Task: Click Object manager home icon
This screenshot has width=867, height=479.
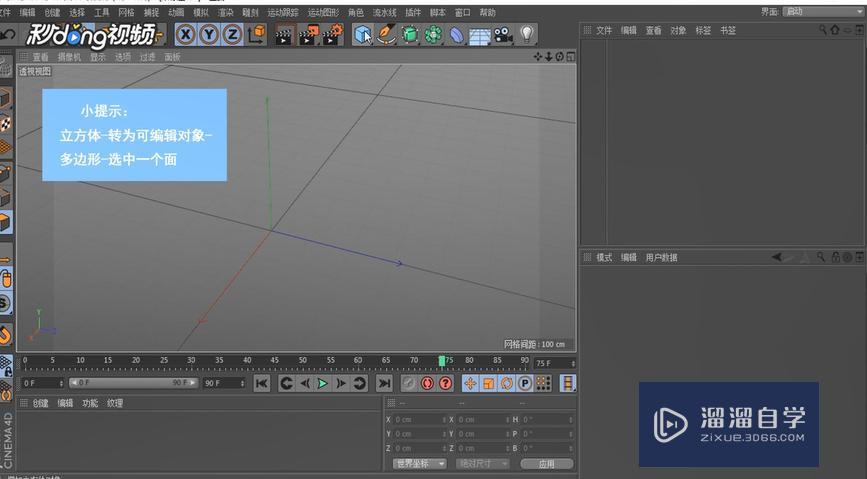Action: [835, 30]
